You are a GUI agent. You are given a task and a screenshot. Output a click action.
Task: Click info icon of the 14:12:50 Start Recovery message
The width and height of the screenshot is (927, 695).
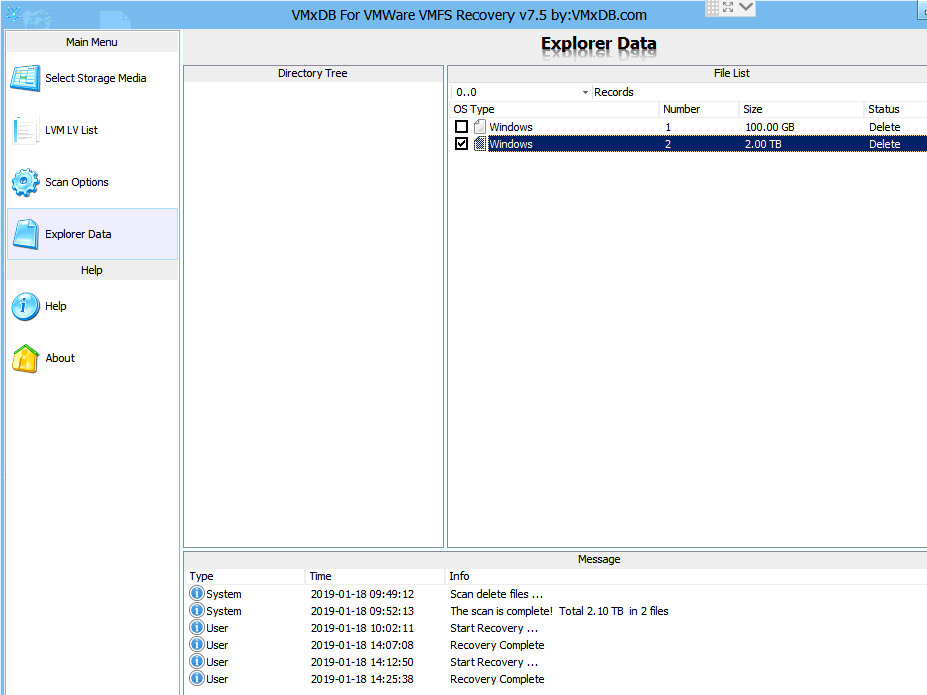pos(197,661)
